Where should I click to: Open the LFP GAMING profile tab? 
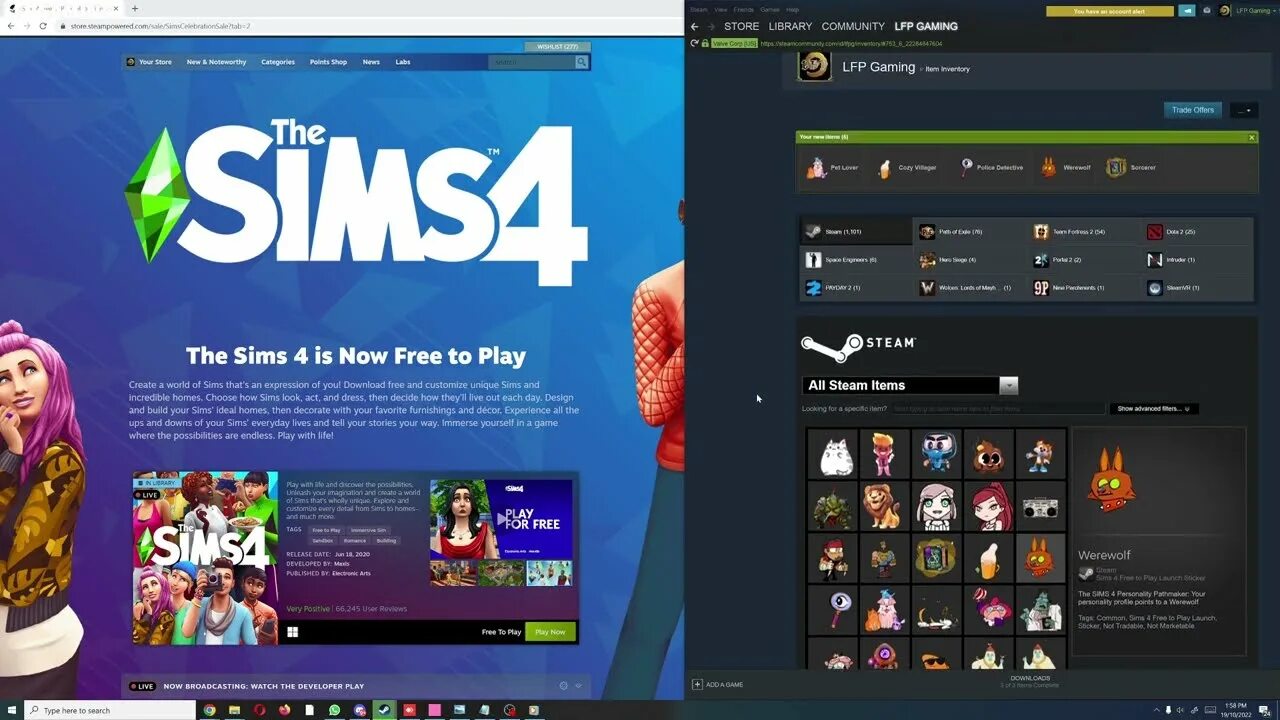(x=926, y=26)
